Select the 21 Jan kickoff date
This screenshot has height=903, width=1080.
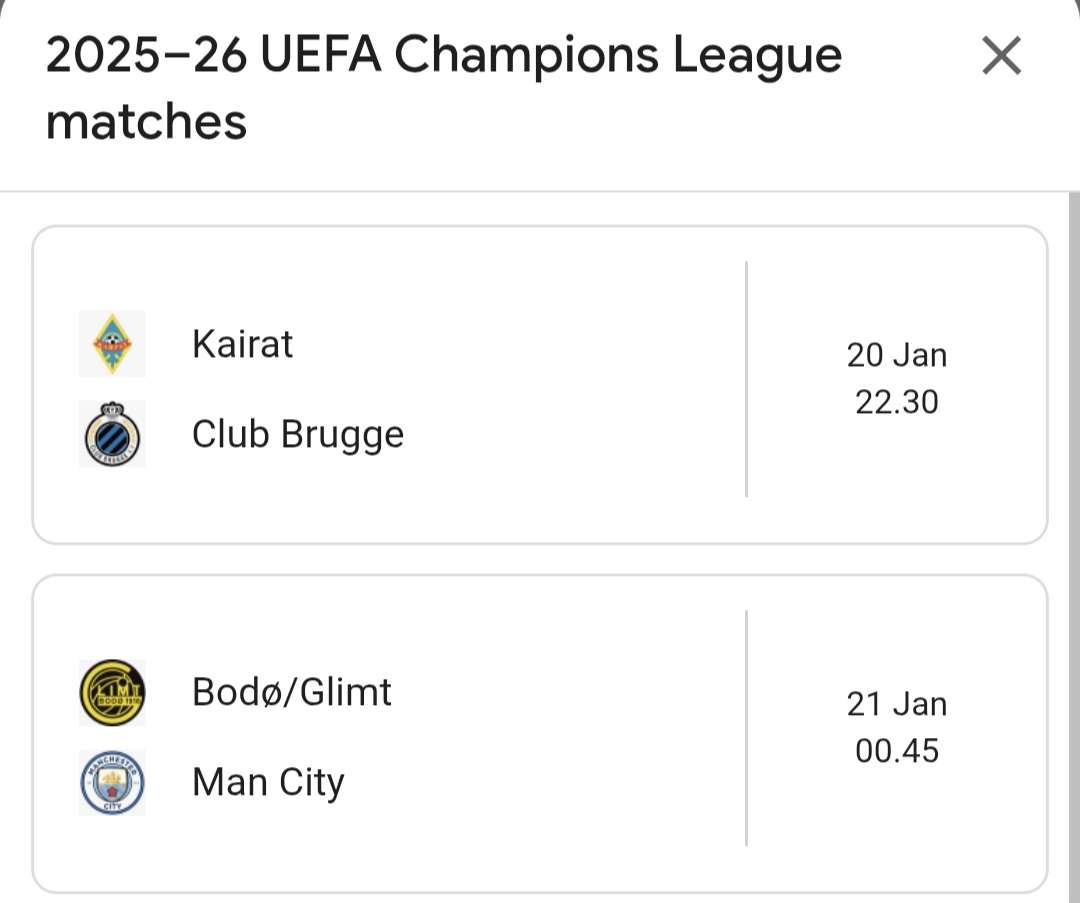click(x=897, y=703)
